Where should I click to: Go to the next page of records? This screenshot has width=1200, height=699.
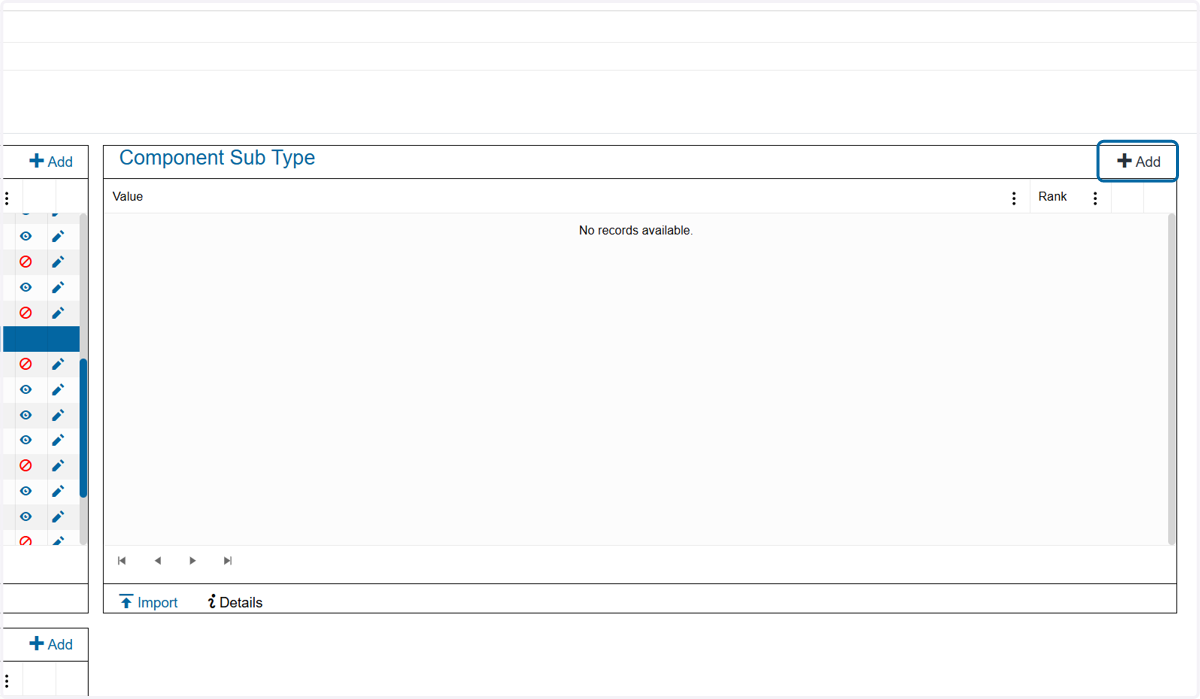(192, 561)
